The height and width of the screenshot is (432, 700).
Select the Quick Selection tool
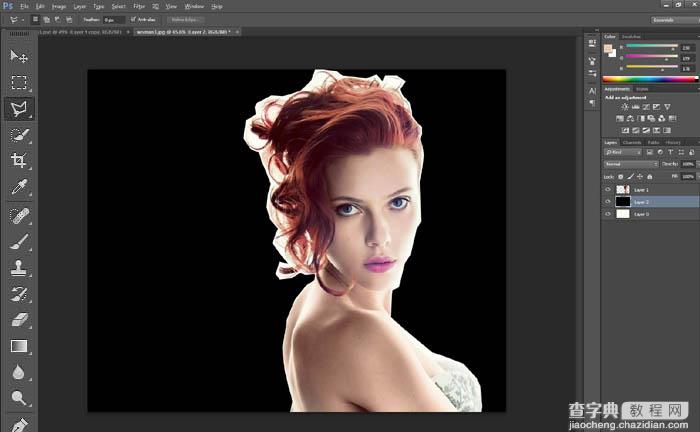19,135
